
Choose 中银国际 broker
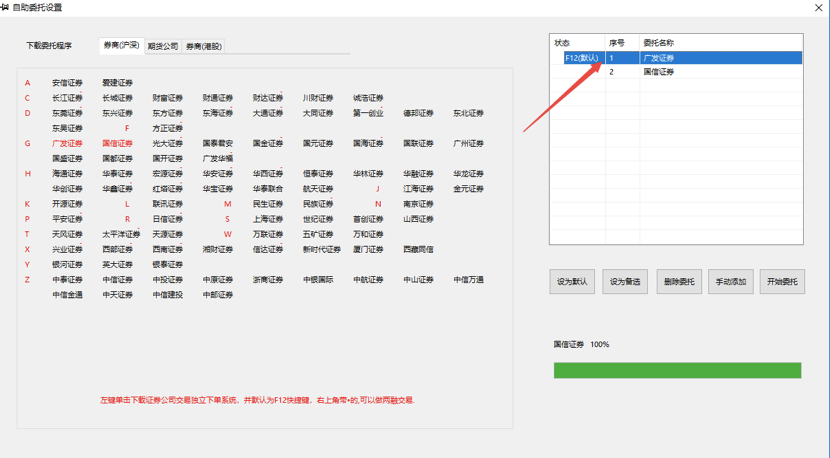318,280
